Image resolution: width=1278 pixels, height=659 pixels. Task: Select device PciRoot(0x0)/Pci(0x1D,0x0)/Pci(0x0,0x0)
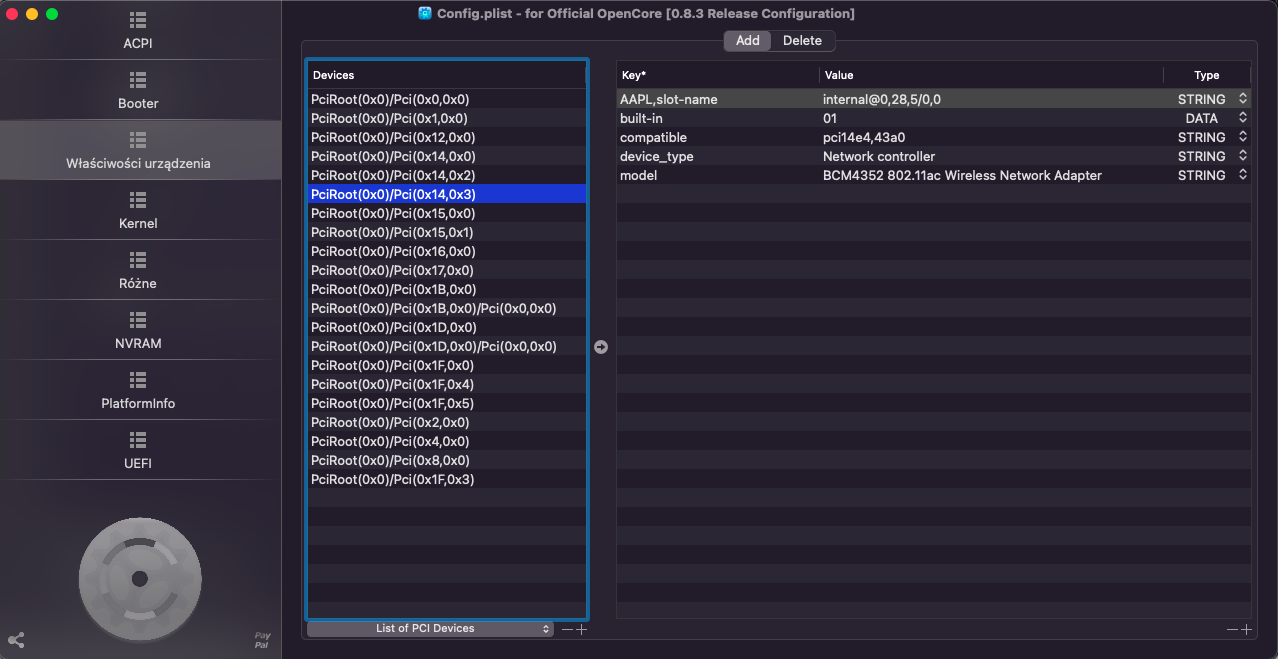coord(447,346)
